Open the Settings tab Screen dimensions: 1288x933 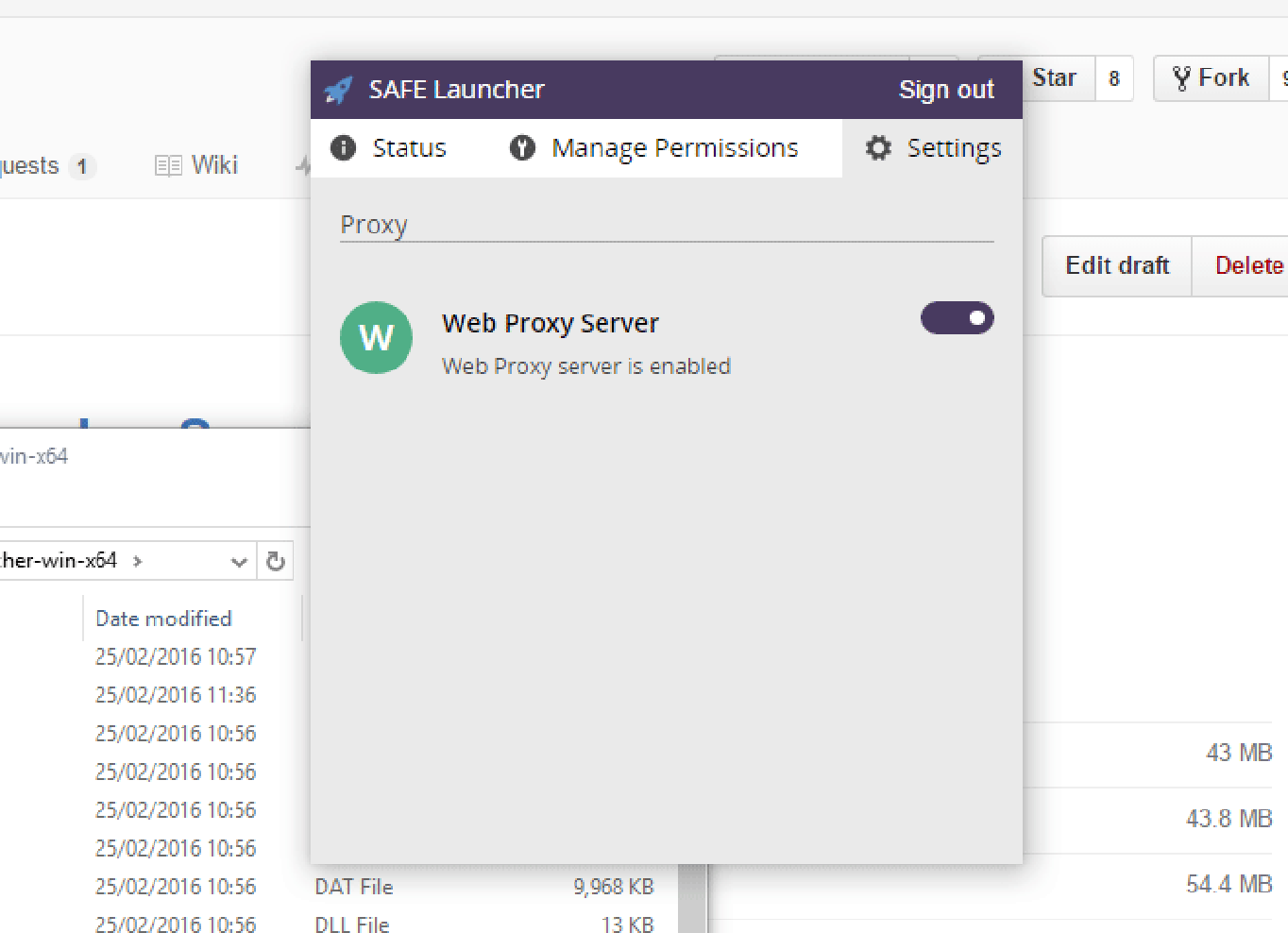point(933,147)
